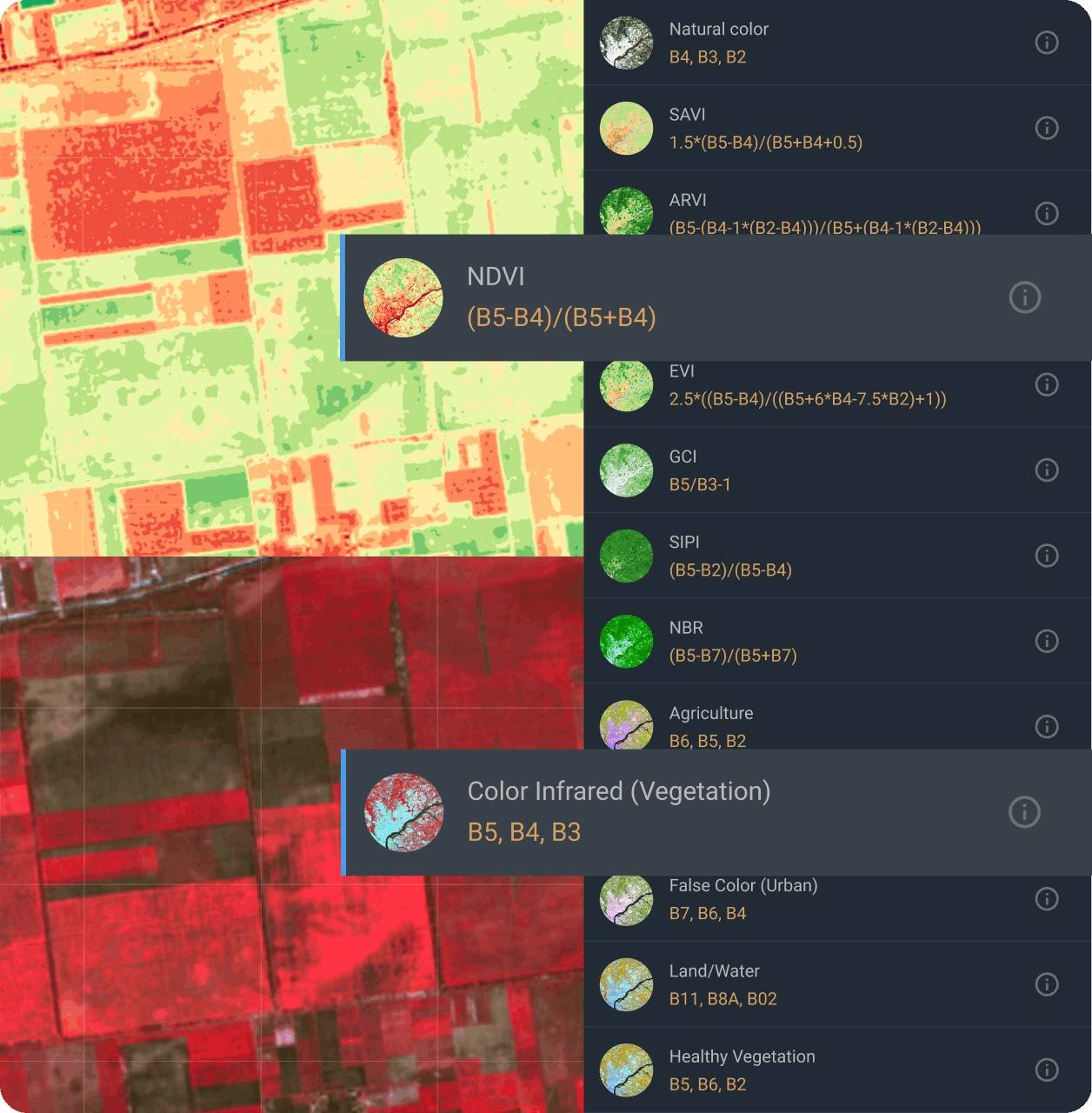Switch to the GCI index
The height and width of the screenshot is (1113, 1092).
pos(699,470)
